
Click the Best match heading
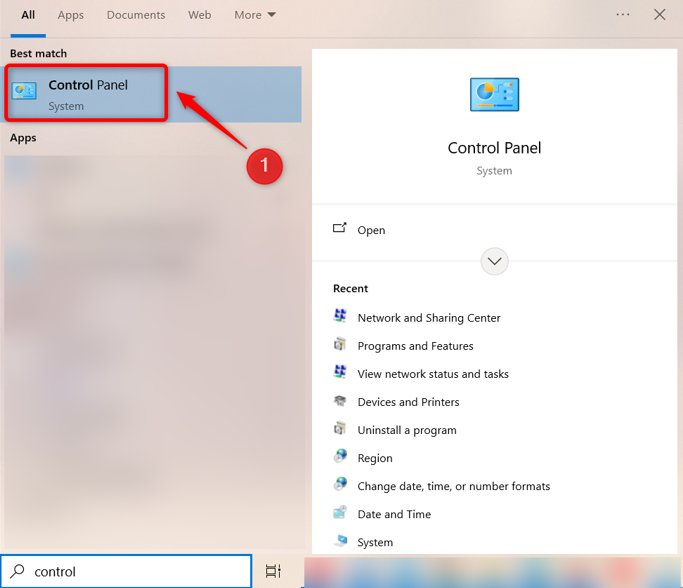(x=38, y=54)
